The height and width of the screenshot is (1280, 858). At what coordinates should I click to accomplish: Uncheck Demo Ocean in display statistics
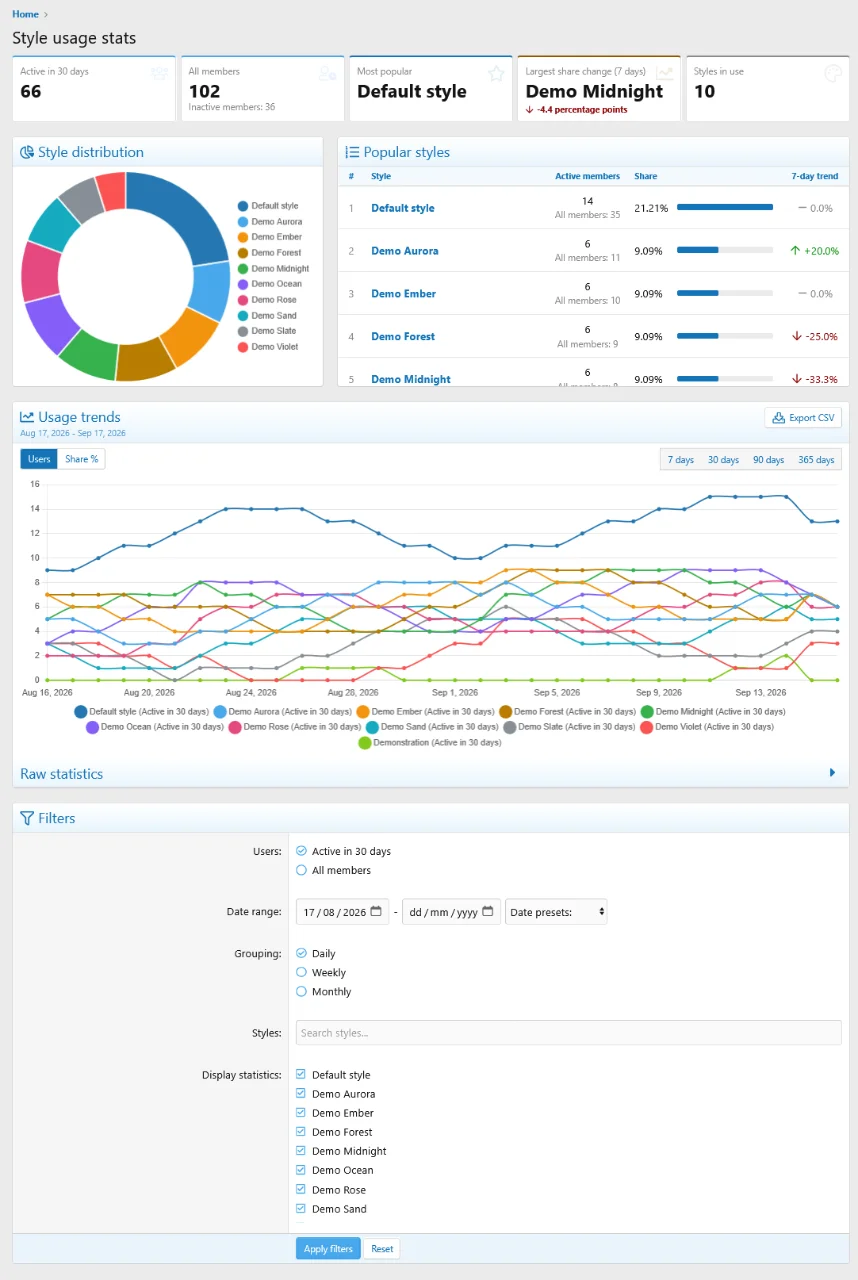pos(301,1170)
